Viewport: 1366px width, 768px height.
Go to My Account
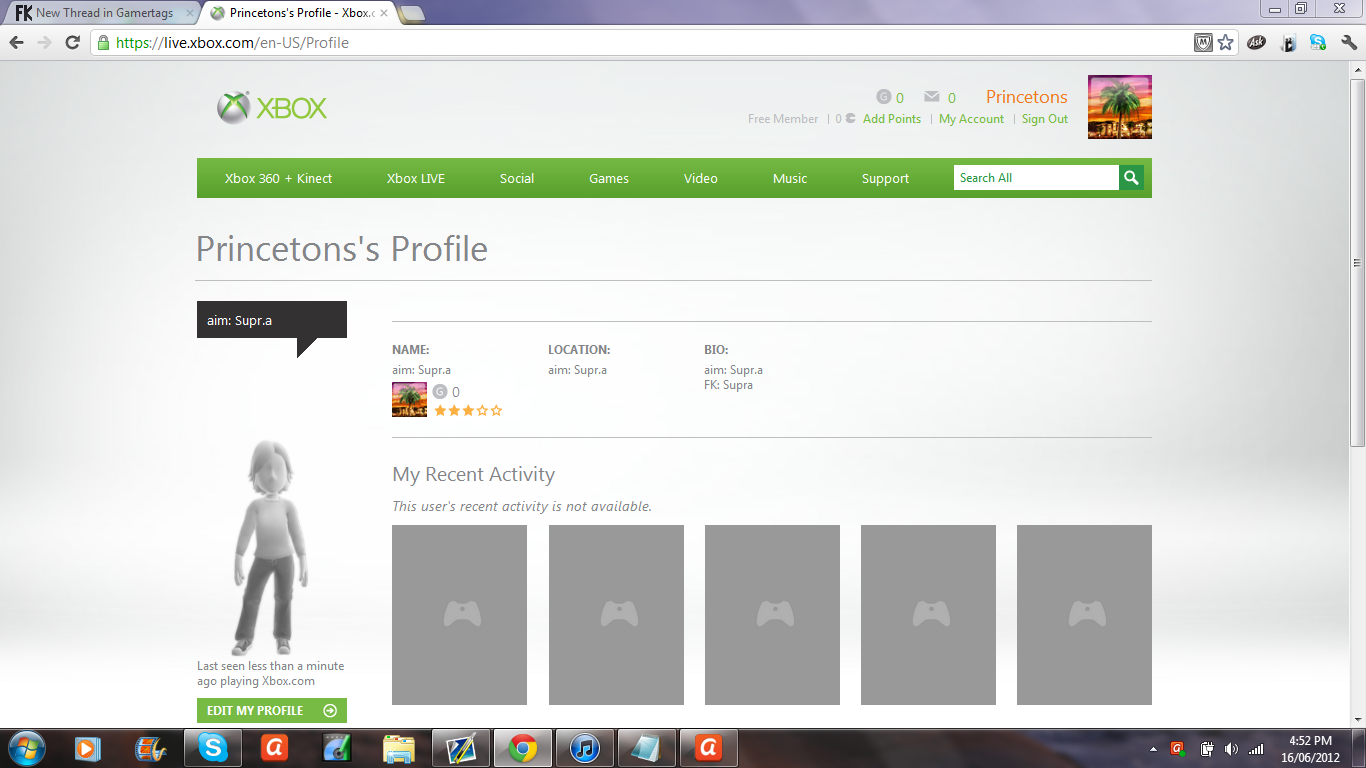coord(971,119)
